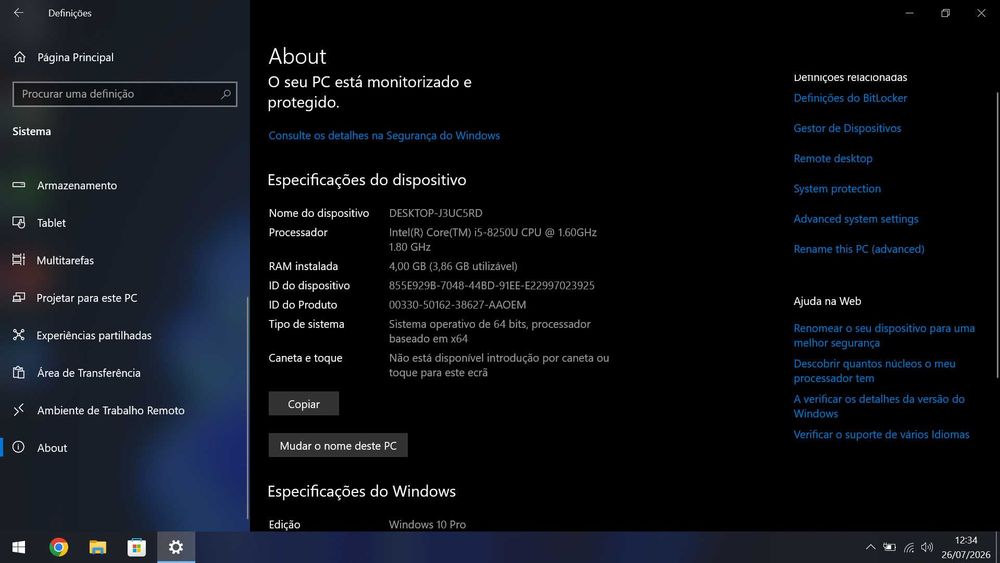
Task: Open System protection link
Action: point(837,188)
